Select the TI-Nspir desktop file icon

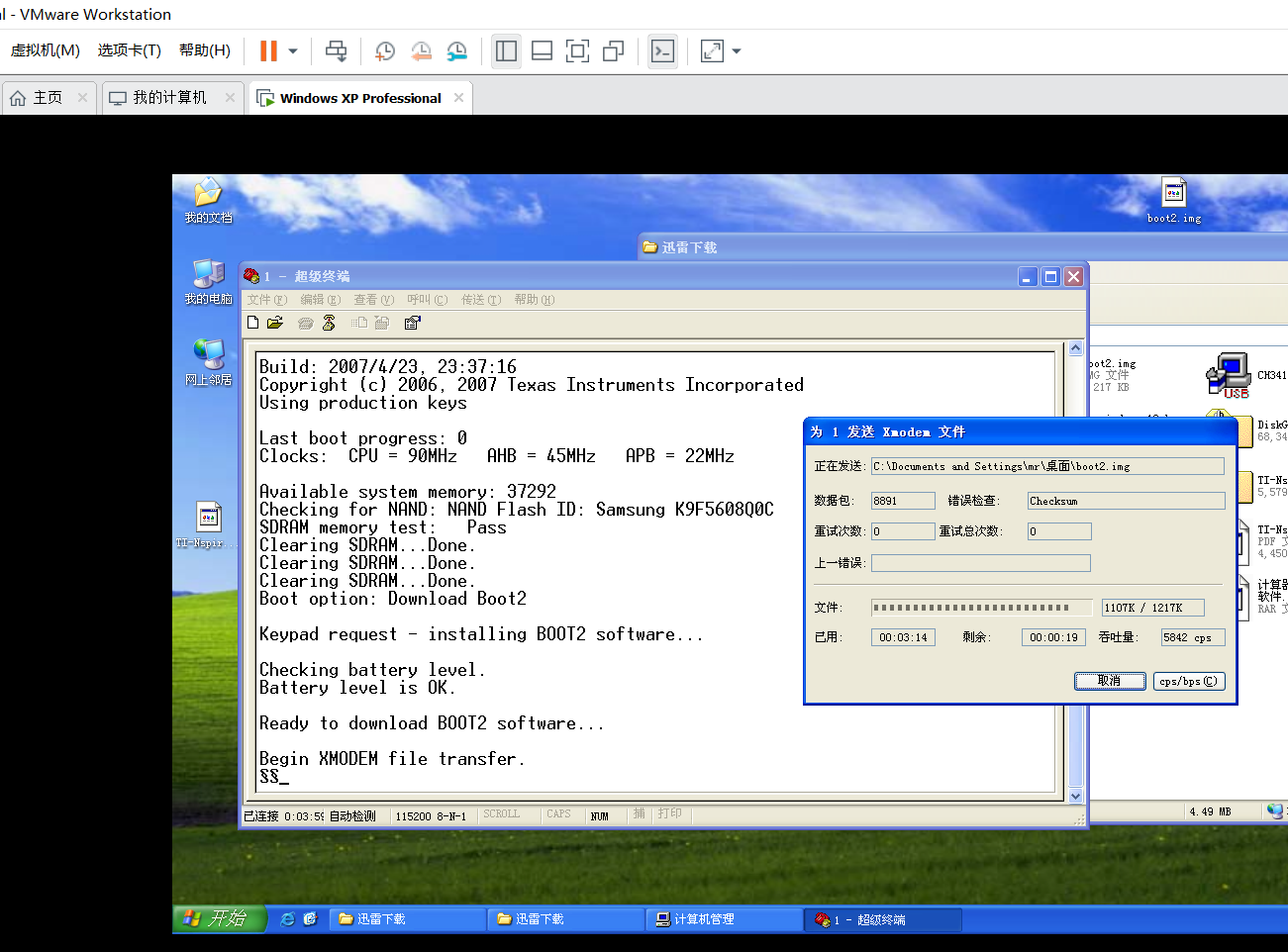[208, 524]
